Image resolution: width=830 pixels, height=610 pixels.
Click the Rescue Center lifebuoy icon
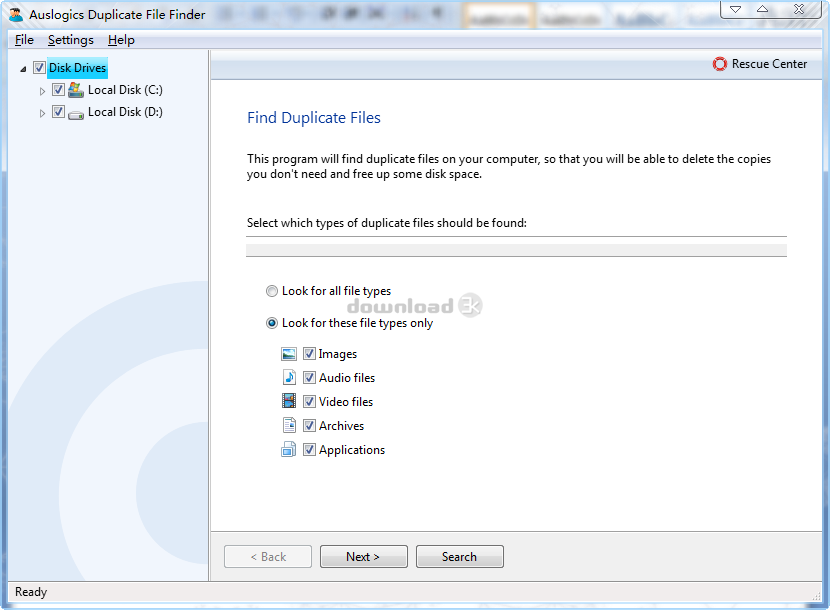[x=719, y=64]
